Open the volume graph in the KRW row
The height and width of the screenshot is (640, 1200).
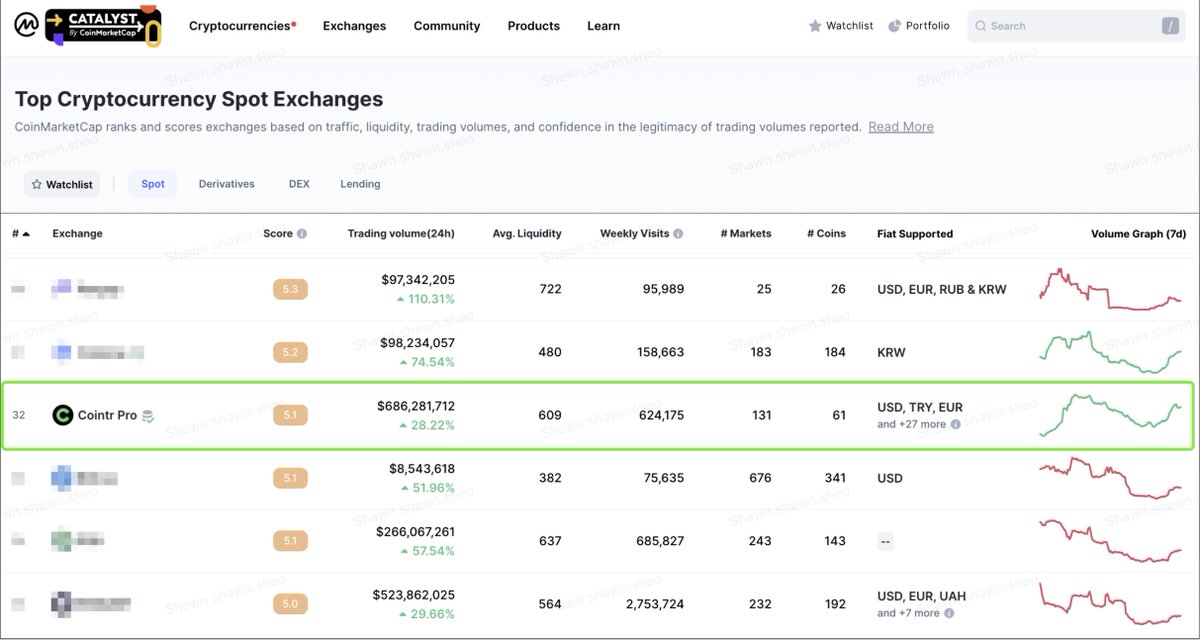pos(1112,352)
